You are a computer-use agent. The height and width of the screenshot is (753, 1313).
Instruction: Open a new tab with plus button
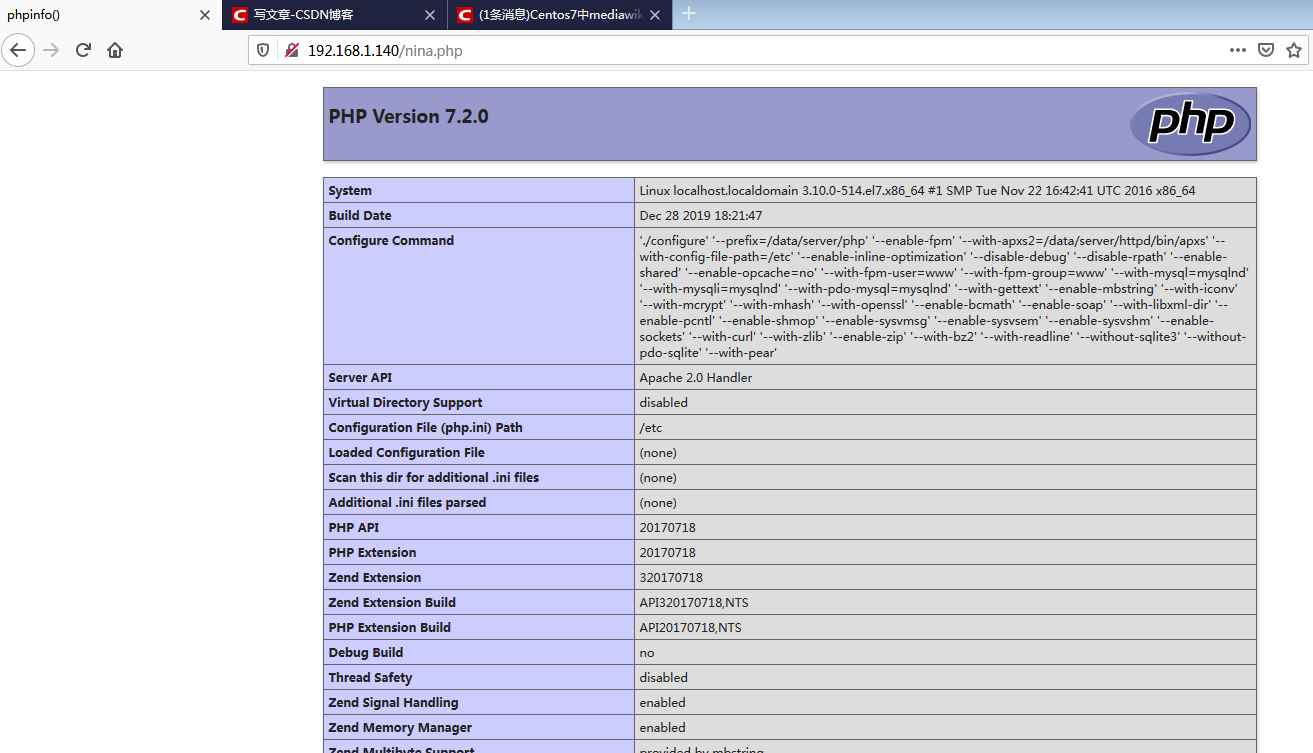689,14
